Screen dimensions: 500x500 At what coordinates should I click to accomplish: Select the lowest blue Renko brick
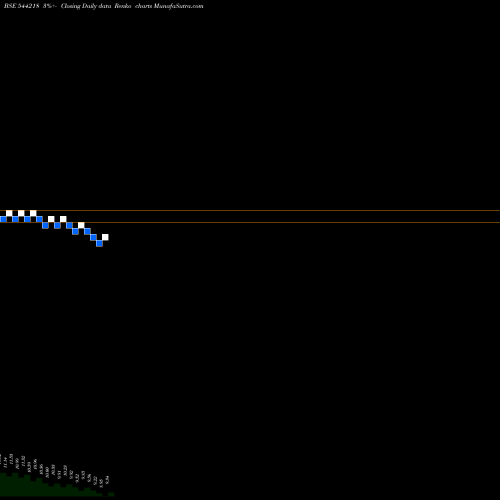click(99, 243)
